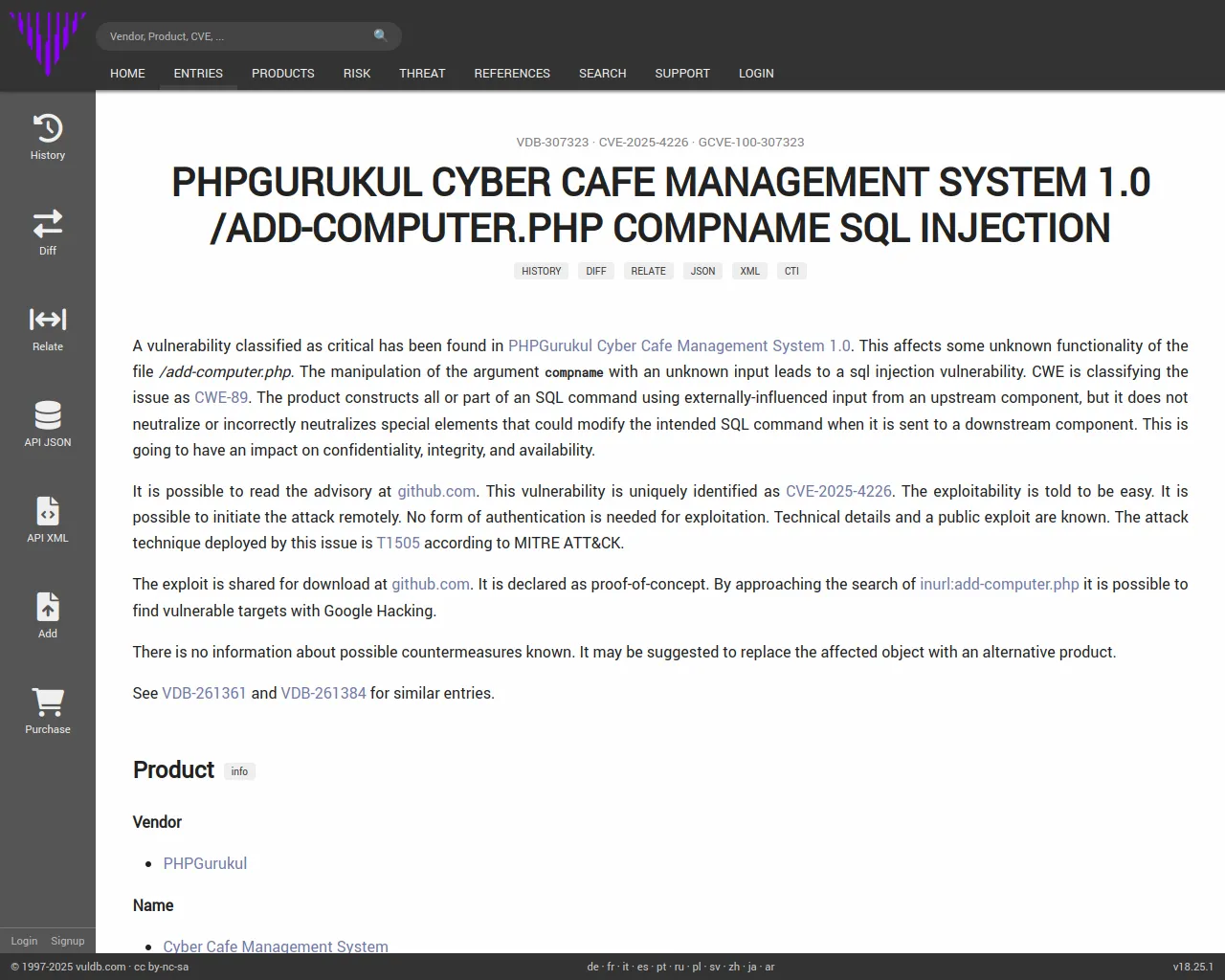Open the CVE-2025-4226 link in text
Image resolution: width=1225 pixels, height=980 pixels.
(x=838, y=491)
